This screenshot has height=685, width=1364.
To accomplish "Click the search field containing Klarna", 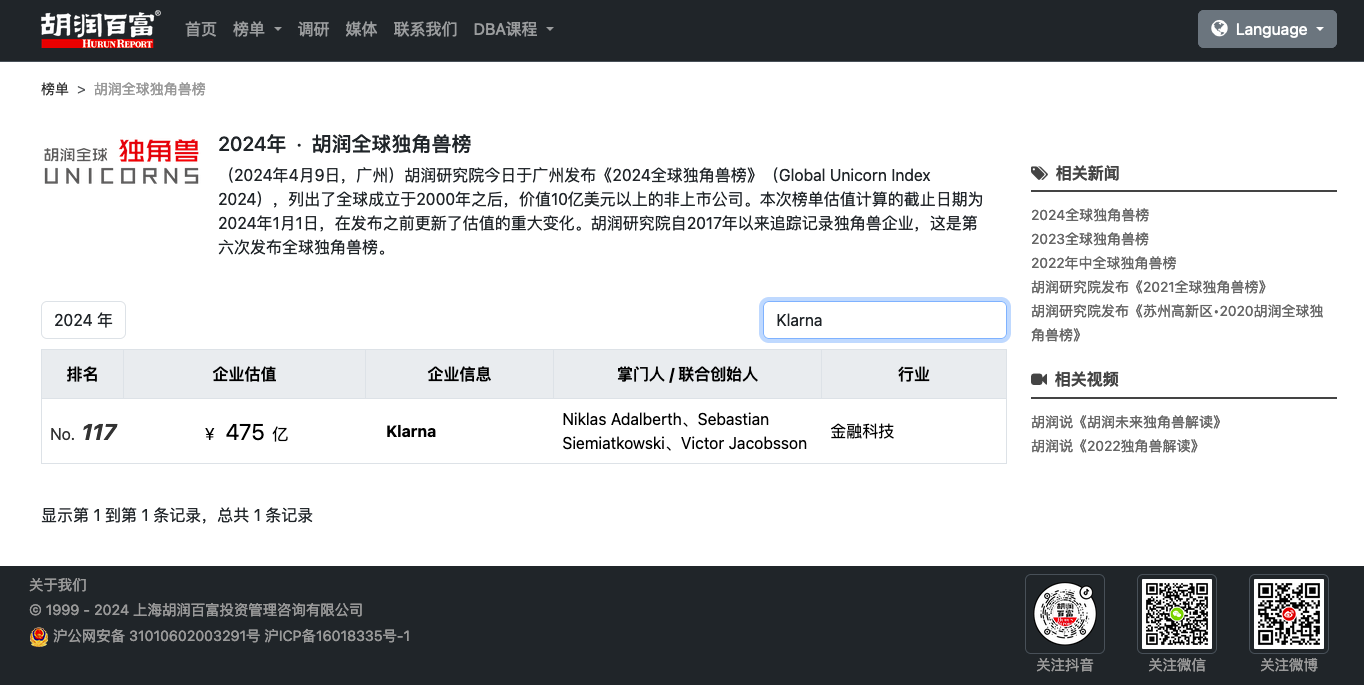I will coord(884,320).
